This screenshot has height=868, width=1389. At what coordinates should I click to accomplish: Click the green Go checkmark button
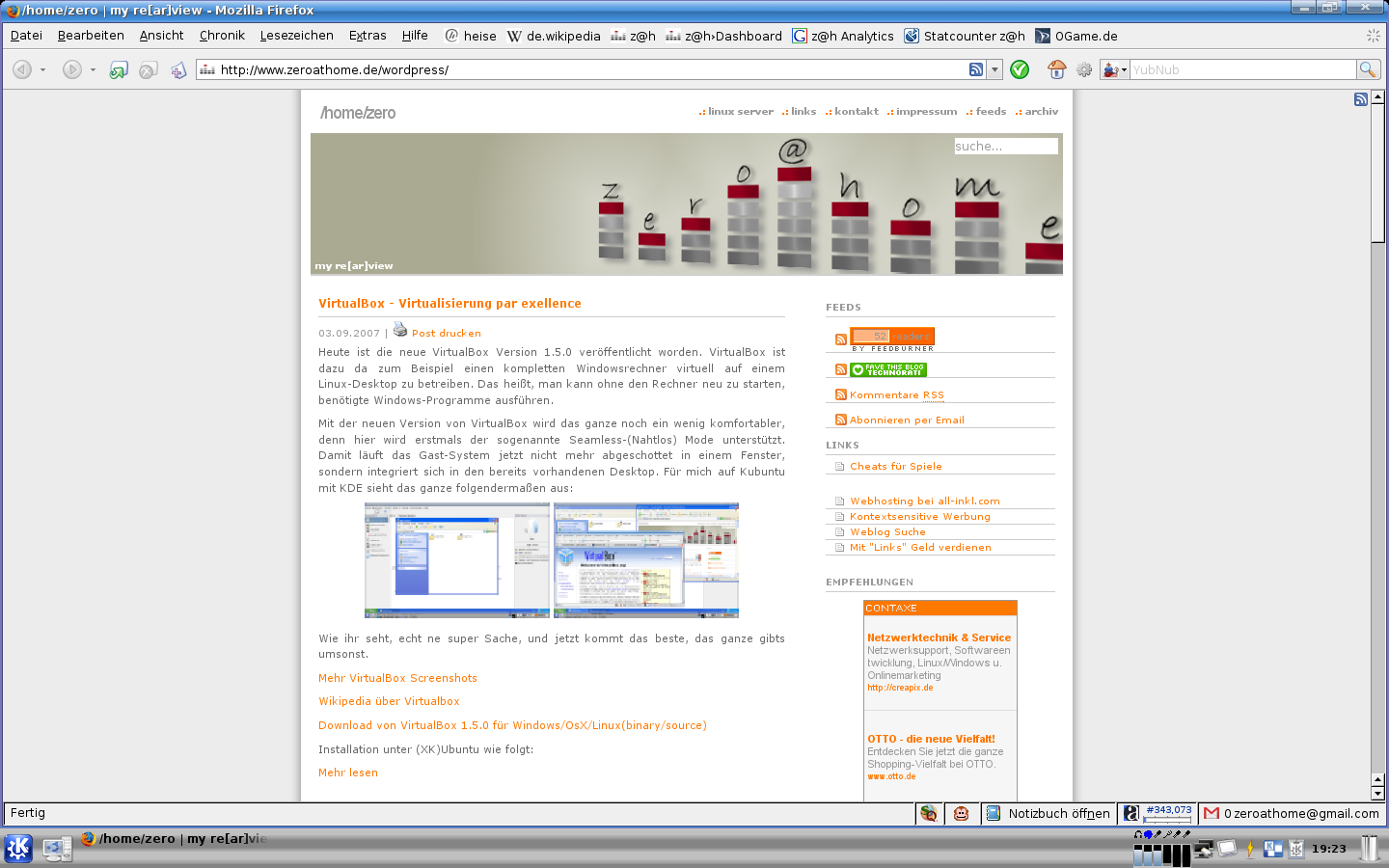click(x=1020, y=69)
